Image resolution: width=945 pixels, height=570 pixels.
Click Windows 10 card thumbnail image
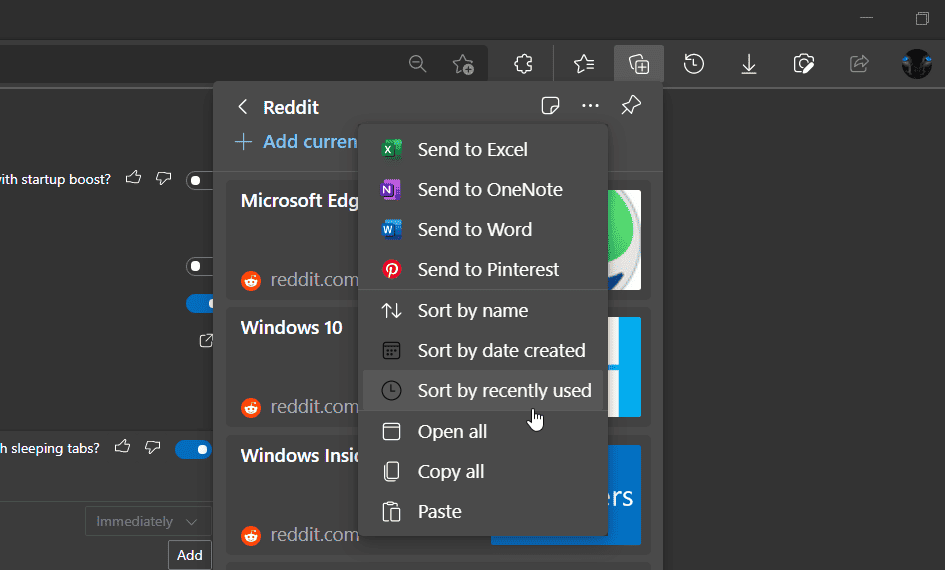coord(624,367)
